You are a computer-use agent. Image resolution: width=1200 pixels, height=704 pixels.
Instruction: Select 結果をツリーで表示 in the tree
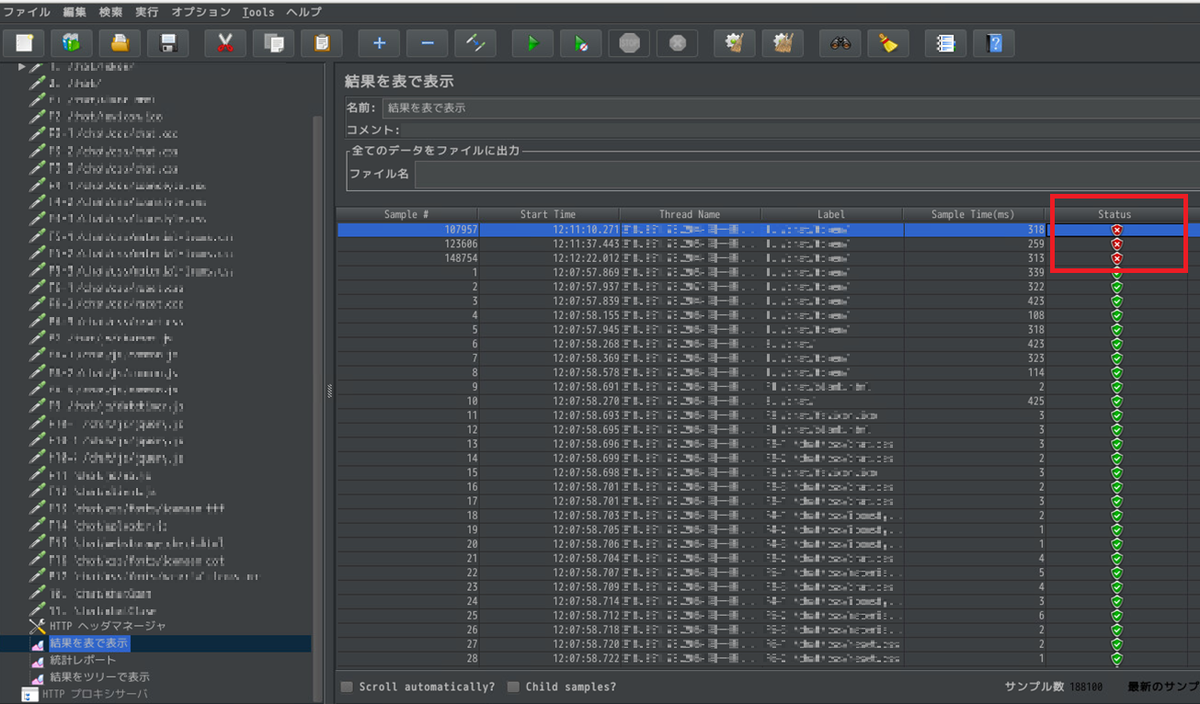(x=100, y=677)
